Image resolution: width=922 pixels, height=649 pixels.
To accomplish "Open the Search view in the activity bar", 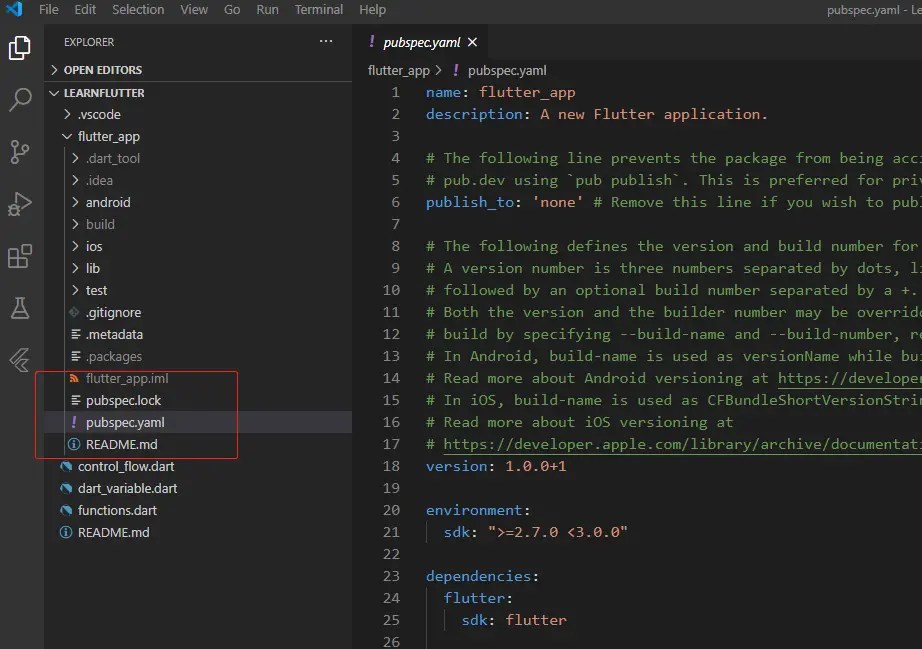I will coord(20,100).
